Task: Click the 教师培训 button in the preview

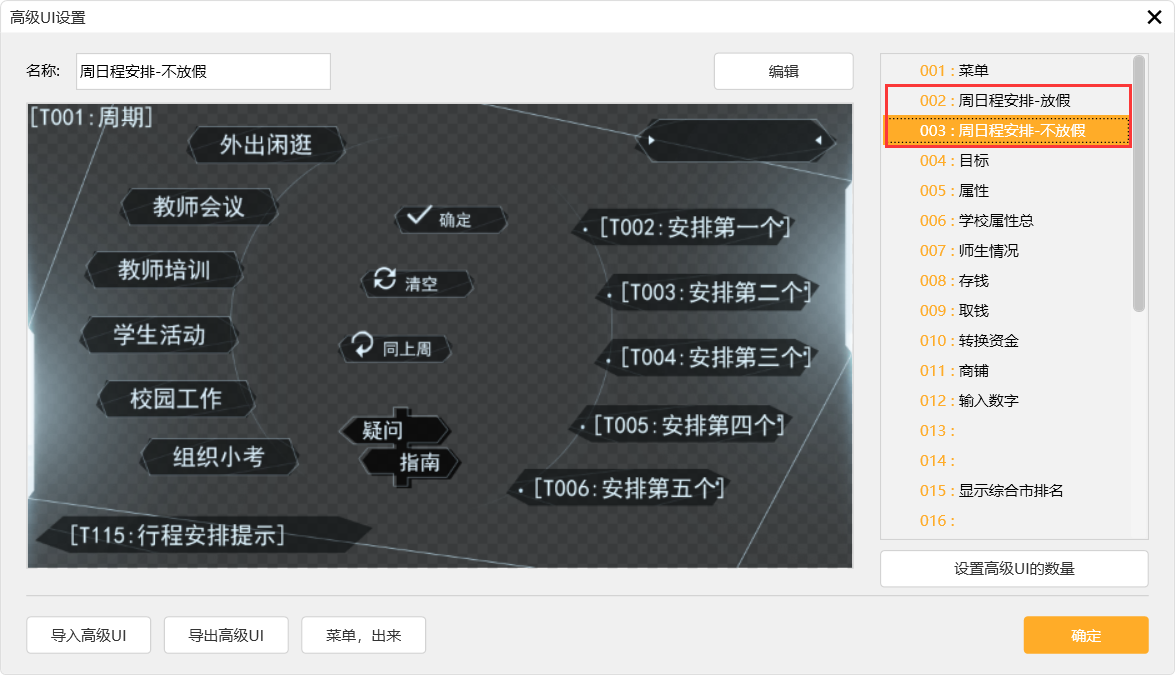Action: point(163,269)
